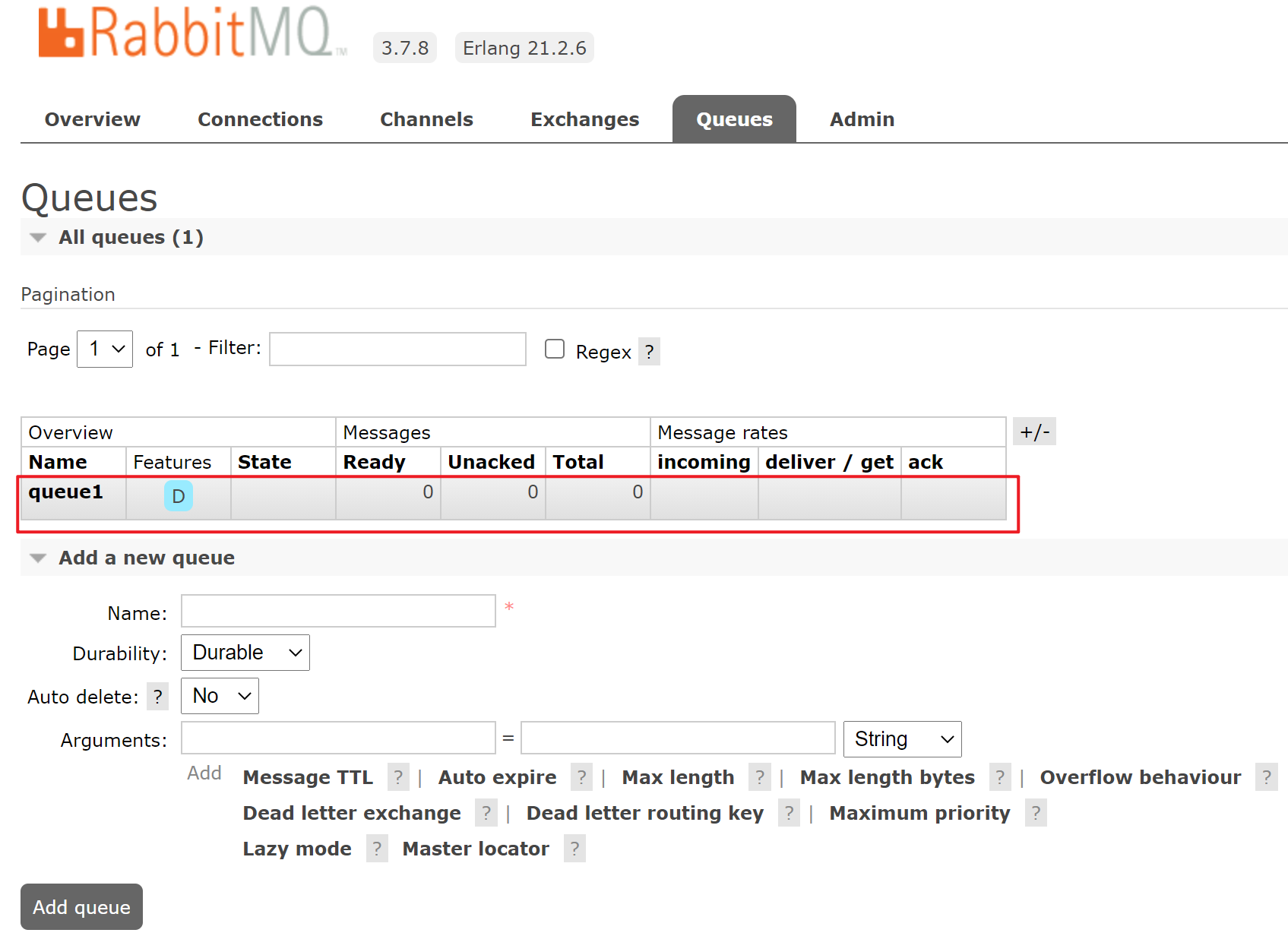Show help for Dead letter exchange
The height and width of the screenshot is (936, 1288).
point(486,813)
